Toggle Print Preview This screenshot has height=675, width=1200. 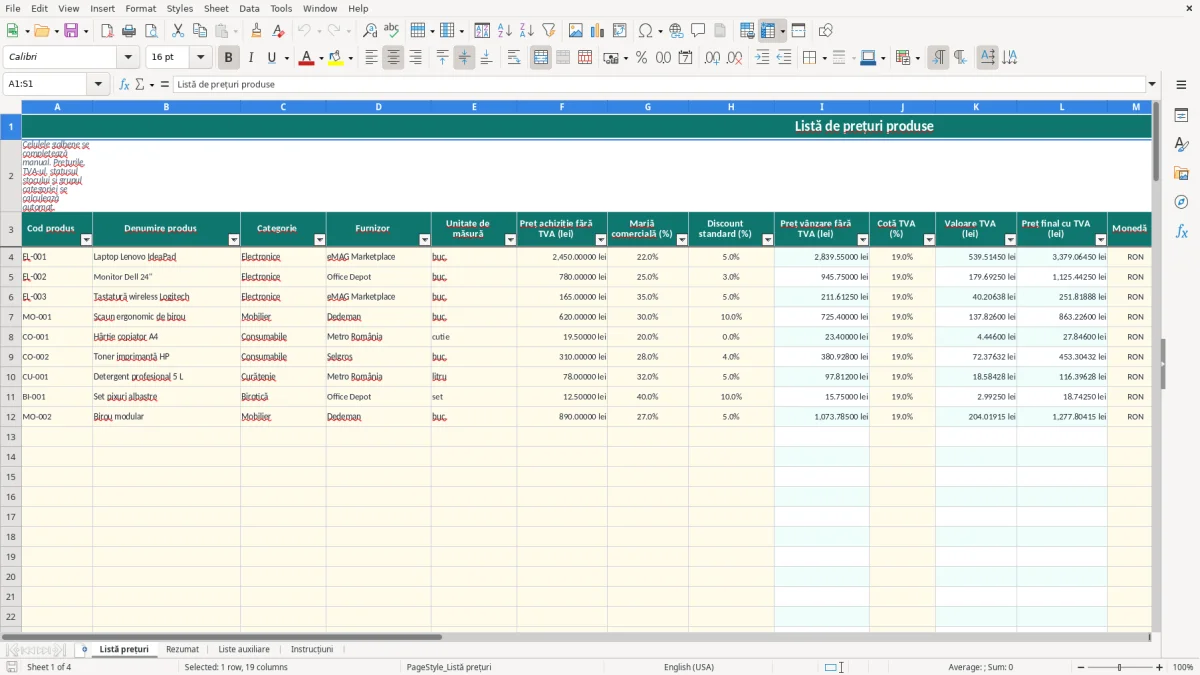tap(151, 31)
